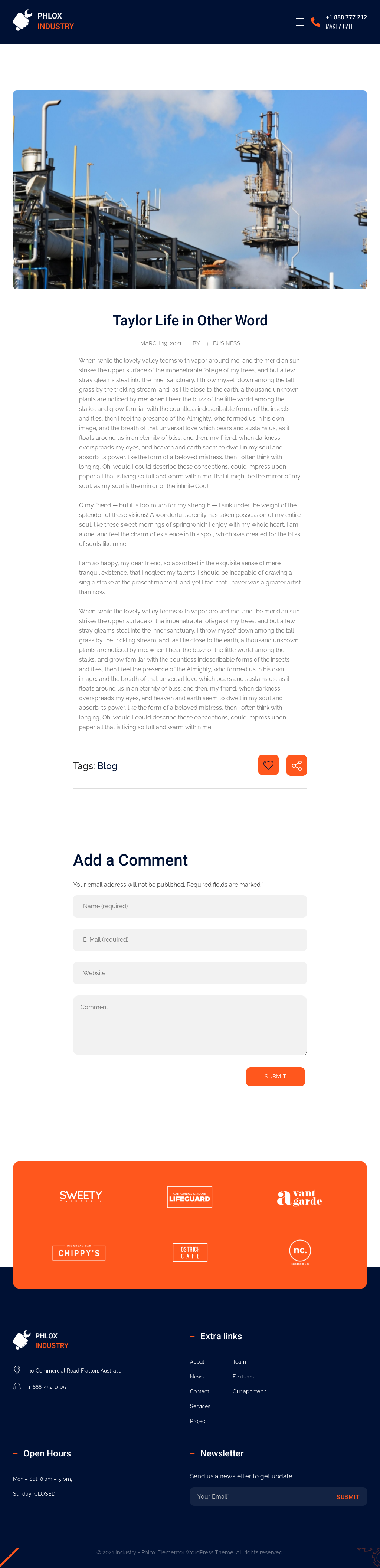Click into the Comment text area

pyautogui.click(x=189, y=1024)
